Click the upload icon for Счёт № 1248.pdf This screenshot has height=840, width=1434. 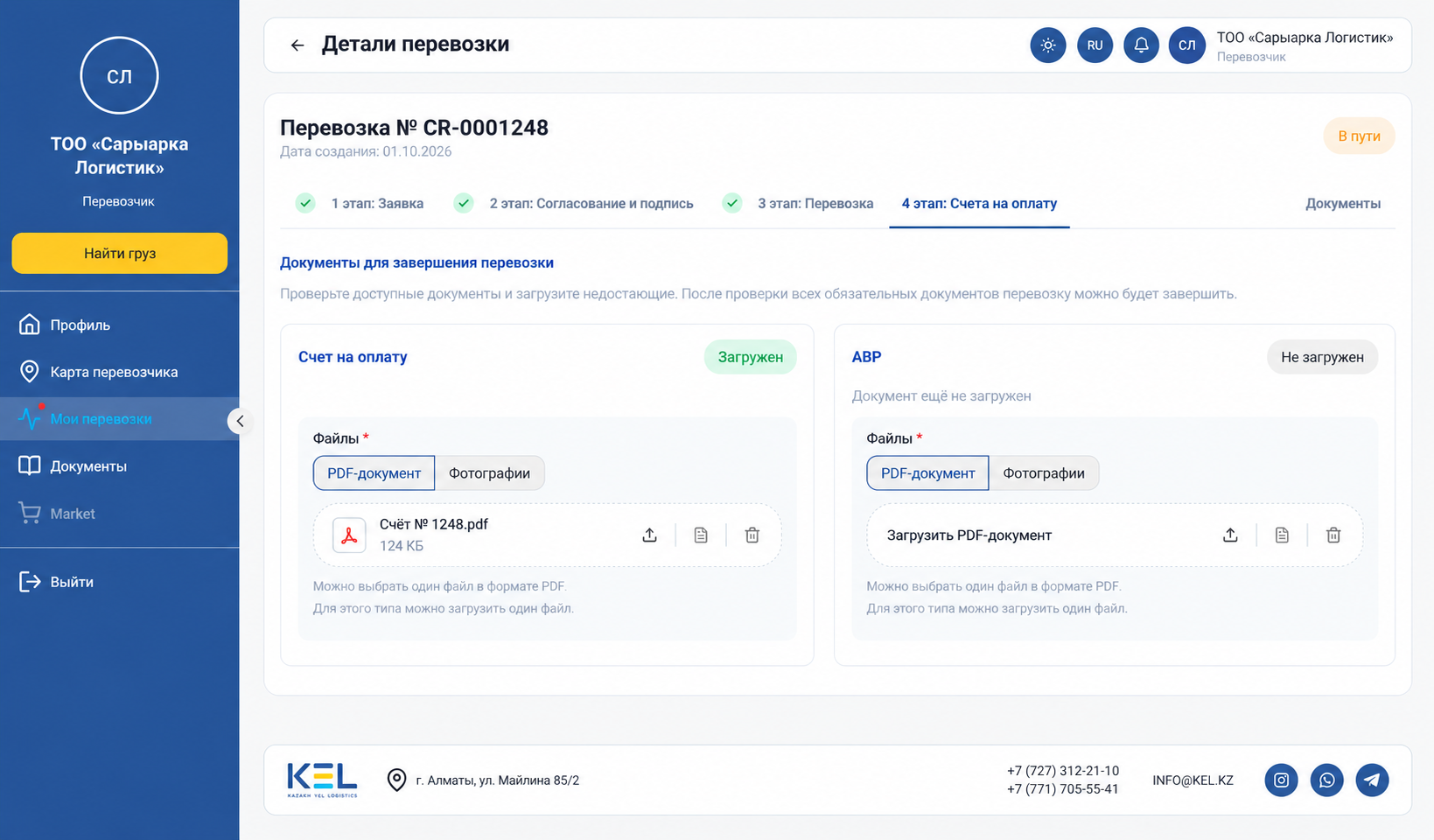pos(649,535)
